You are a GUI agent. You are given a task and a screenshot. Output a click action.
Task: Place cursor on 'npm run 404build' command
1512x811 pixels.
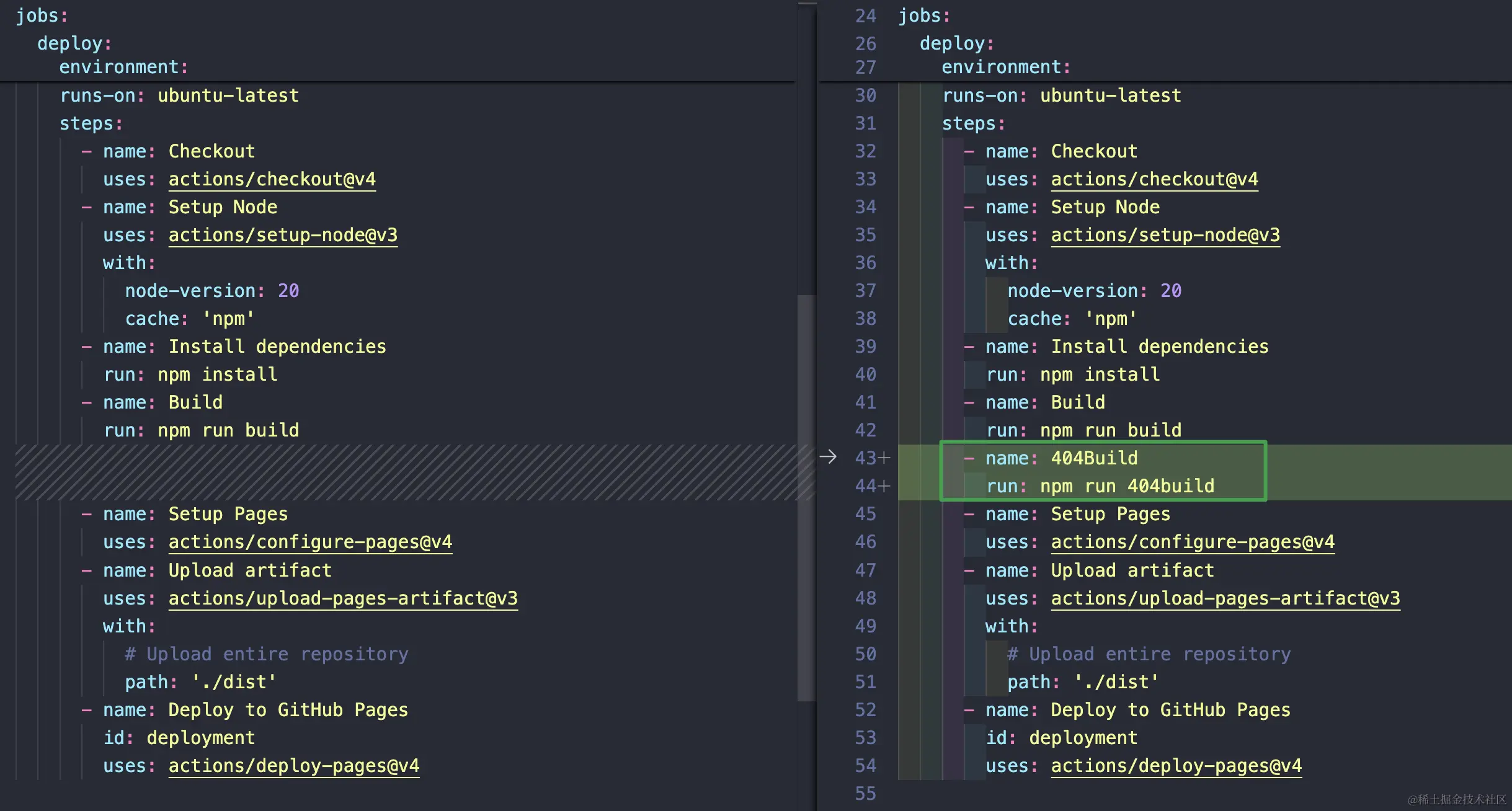coord(1127,486)
